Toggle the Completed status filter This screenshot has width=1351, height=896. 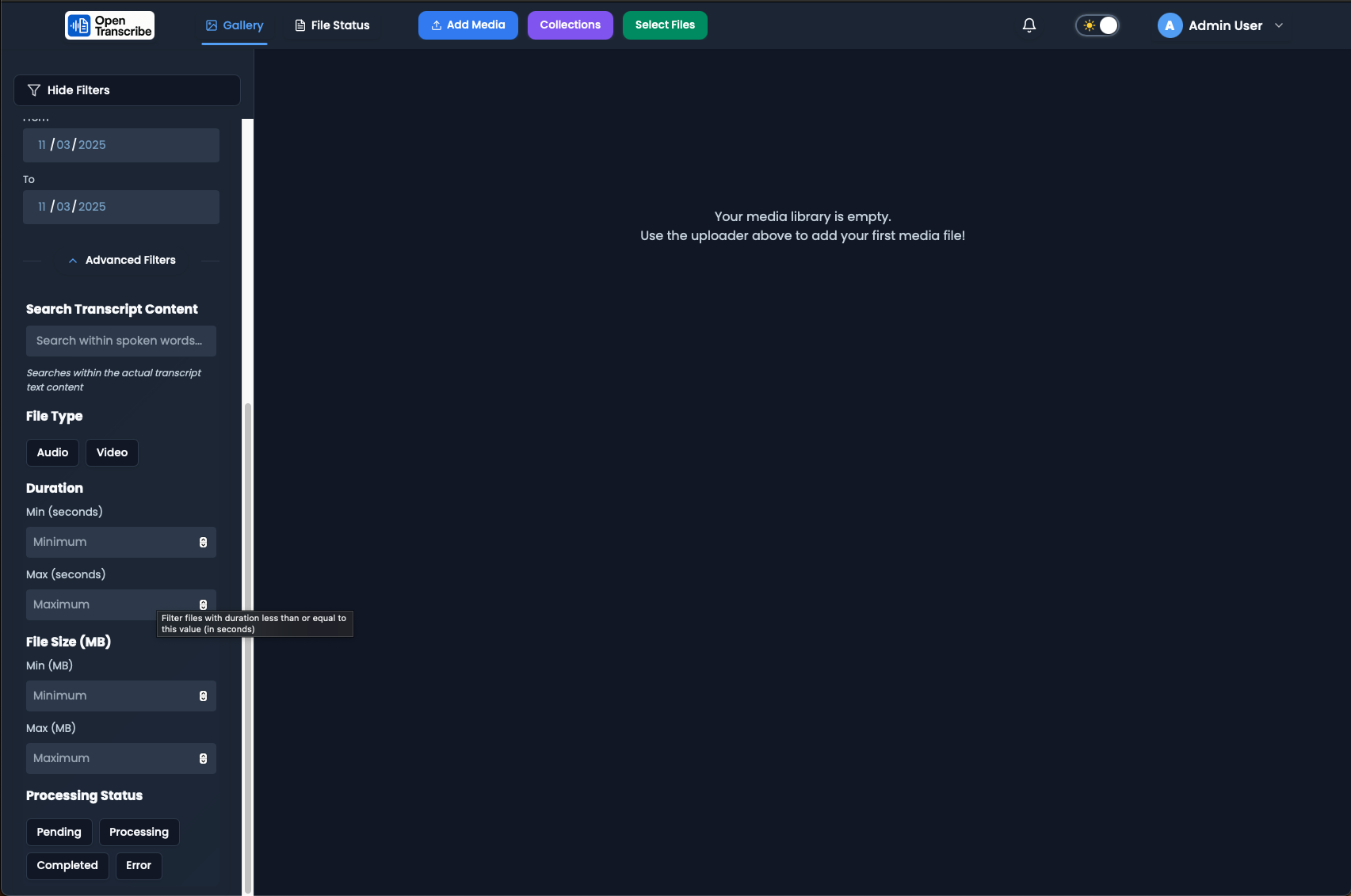pyautogui.click(x=67, y=865)
